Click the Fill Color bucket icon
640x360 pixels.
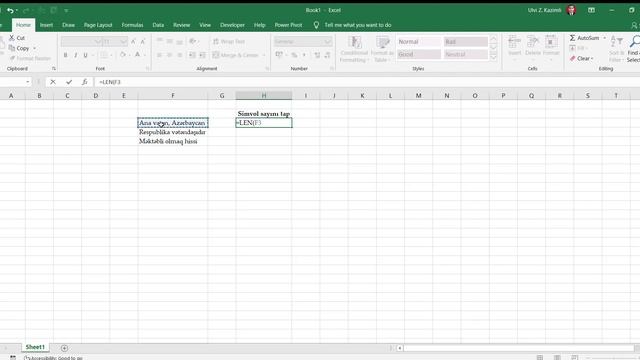[x=122, y=55]
